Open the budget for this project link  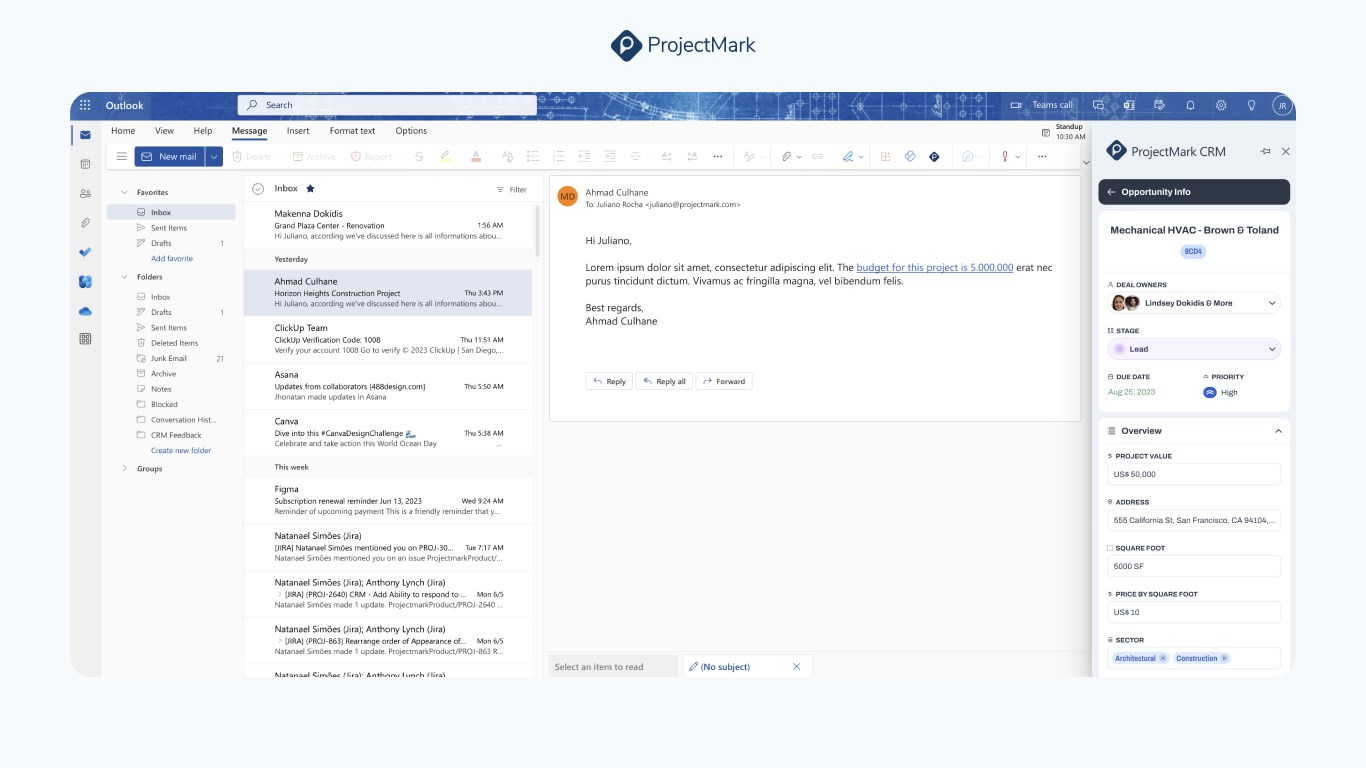coord(935,268)
